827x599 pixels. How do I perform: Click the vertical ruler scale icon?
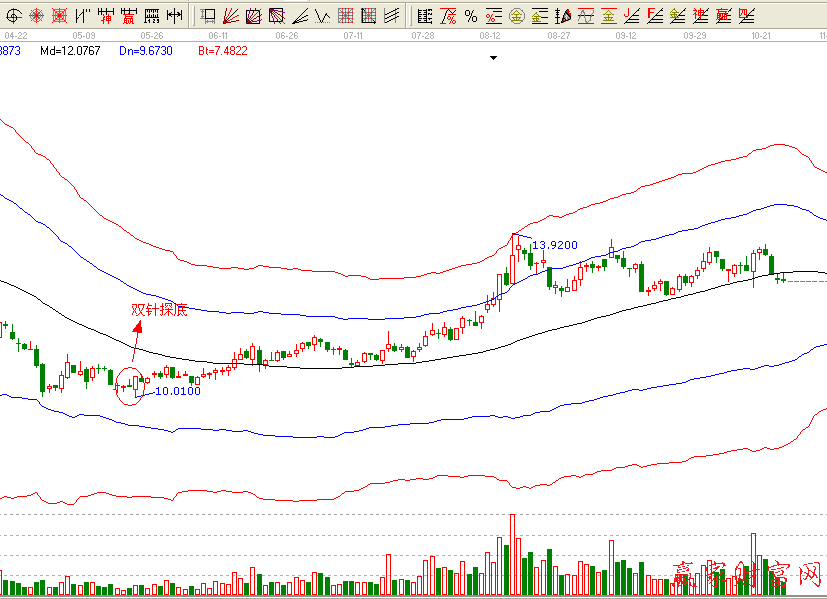tap(425, 15)
